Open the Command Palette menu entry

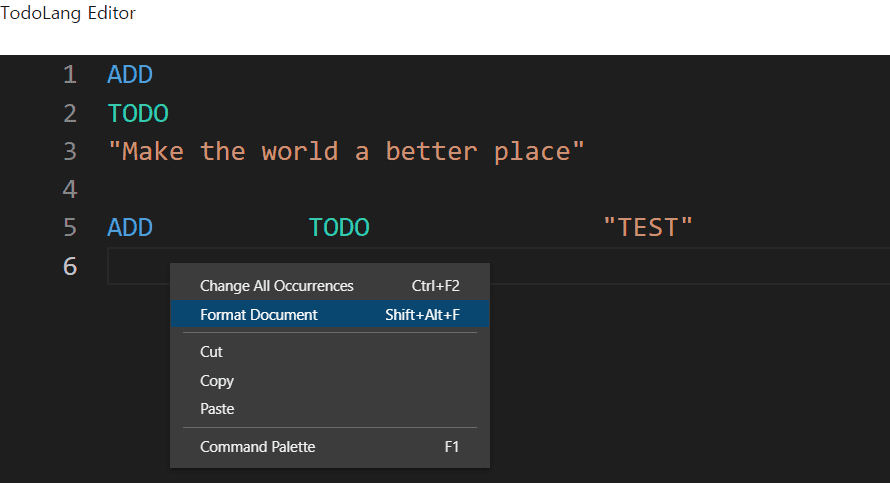330,447
